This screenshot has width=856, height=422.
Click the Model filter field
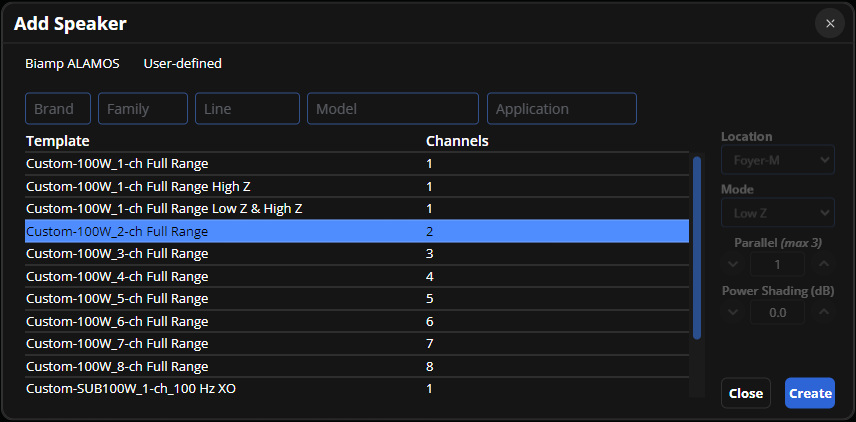pos(393,109)
